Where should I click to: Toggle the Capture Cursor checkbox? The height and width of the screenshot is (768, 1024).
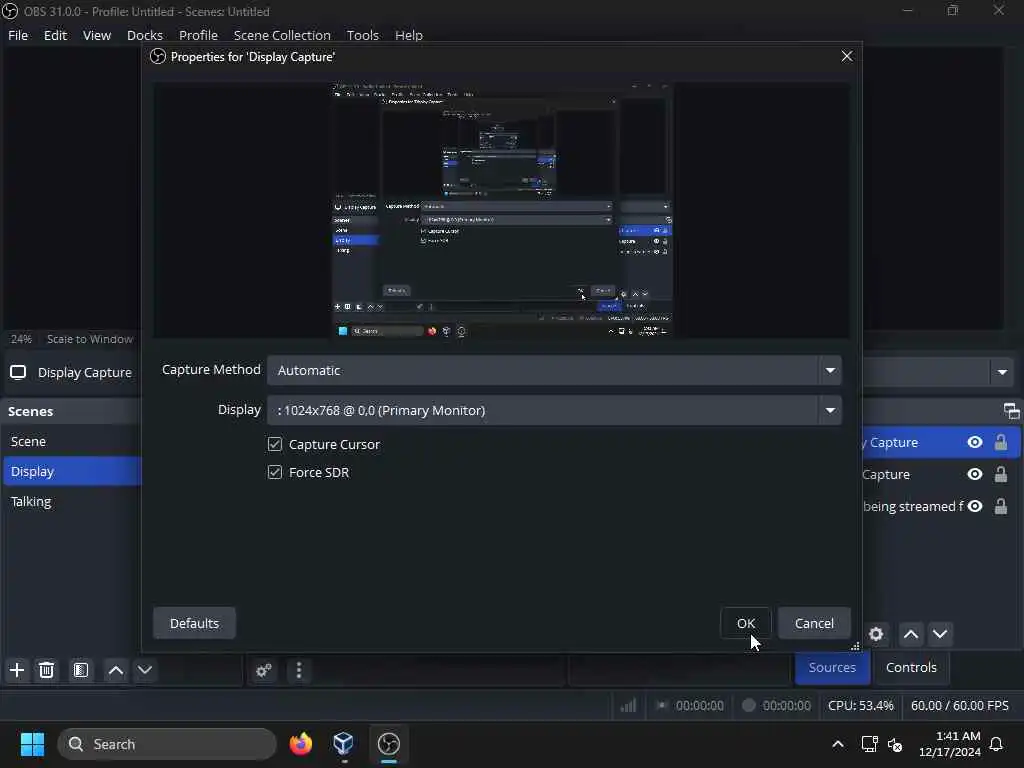tap(275, 444)
